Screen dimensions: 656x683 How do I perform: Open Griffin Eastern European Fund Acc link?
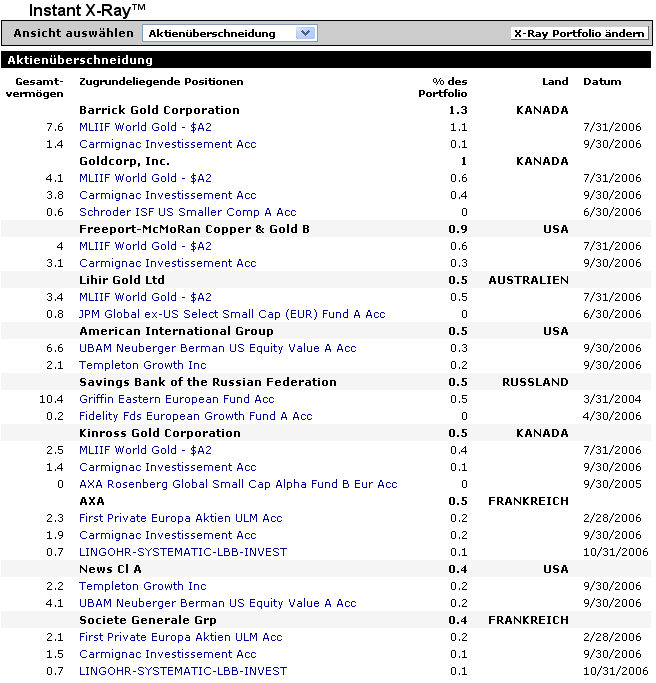pyautogui.click(x=176, y=399)
